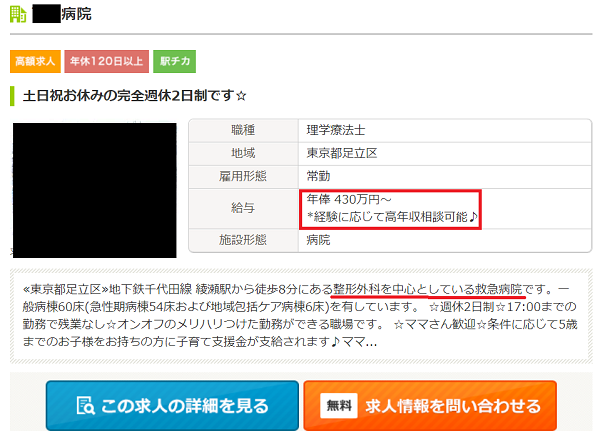Click the 土日祝お休みの完全週休2日制です headline

(x=134, y=96)
